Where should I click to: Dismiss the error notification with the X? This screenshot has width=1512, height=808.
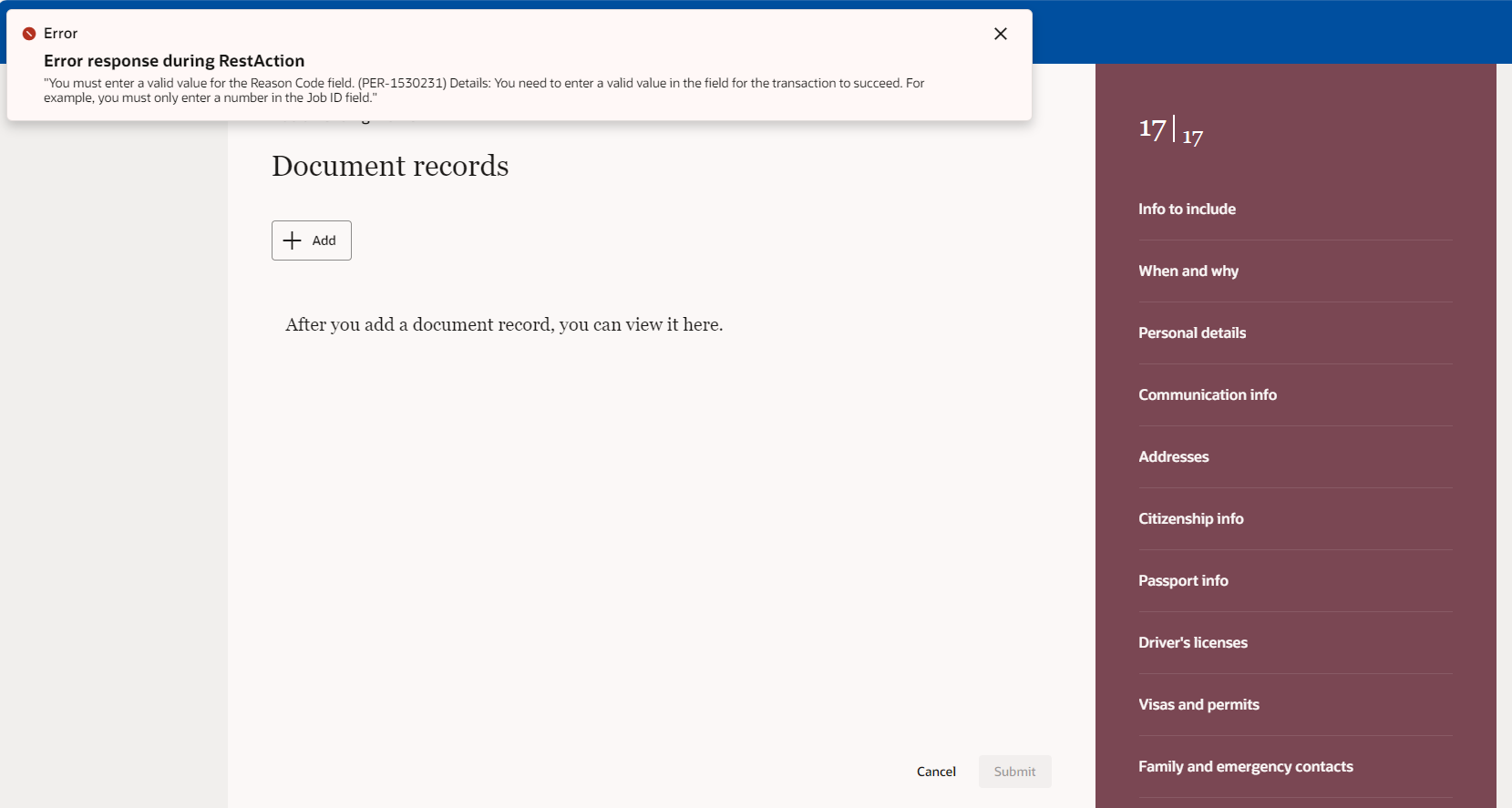(1000, 34)
